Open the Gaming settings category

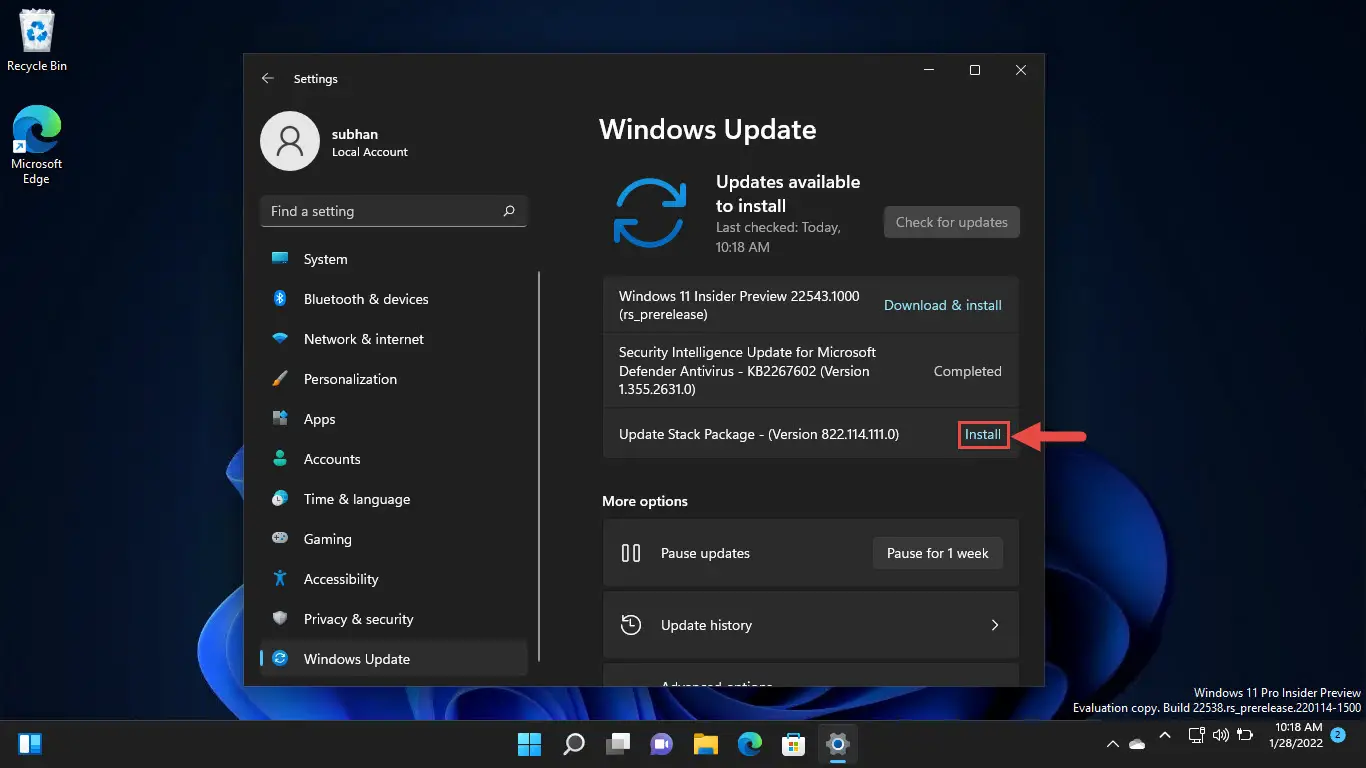pyautogui.click(x=393, y=539)
